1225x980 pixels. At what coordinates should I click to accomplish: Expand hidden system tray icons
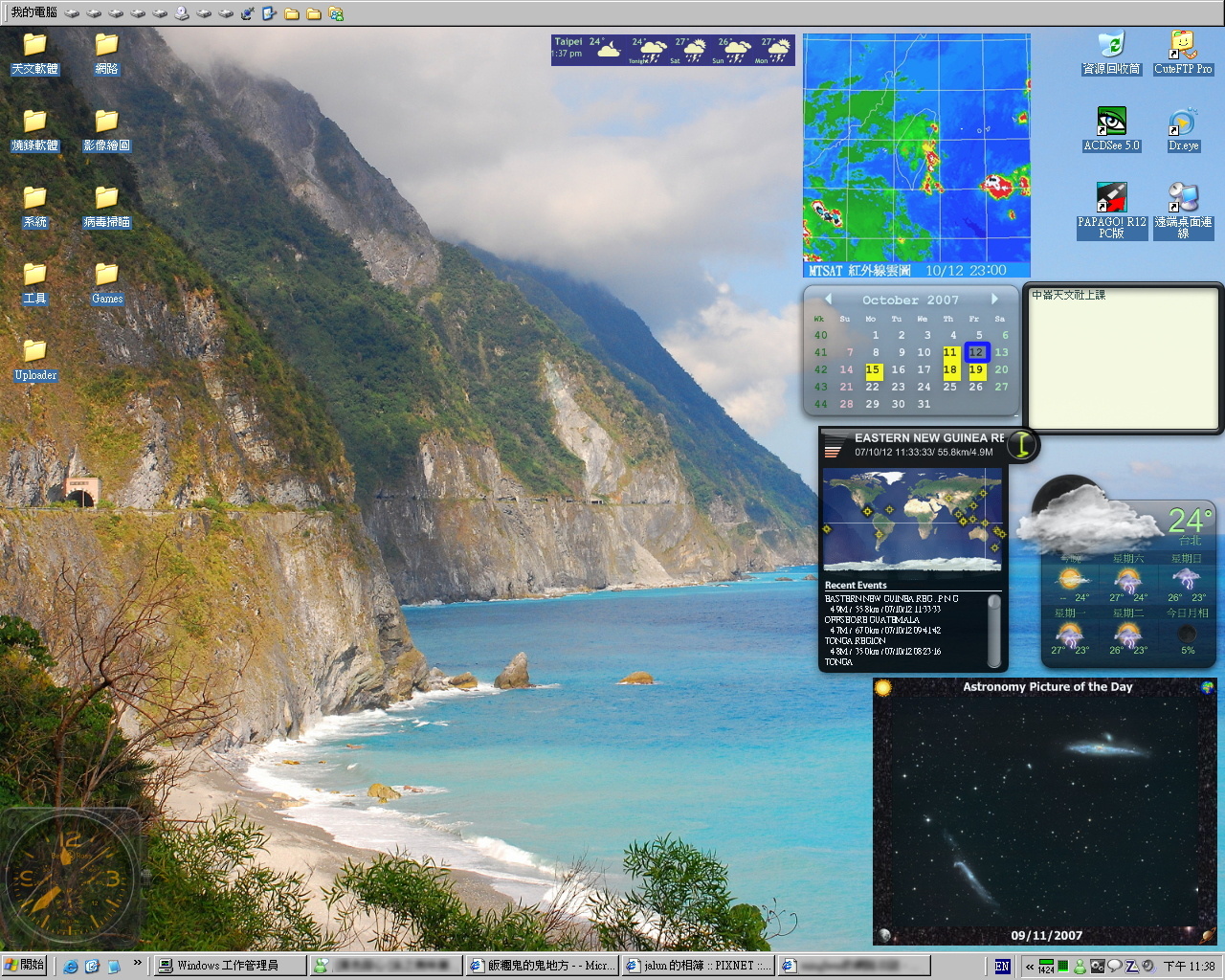(1029, 967)
